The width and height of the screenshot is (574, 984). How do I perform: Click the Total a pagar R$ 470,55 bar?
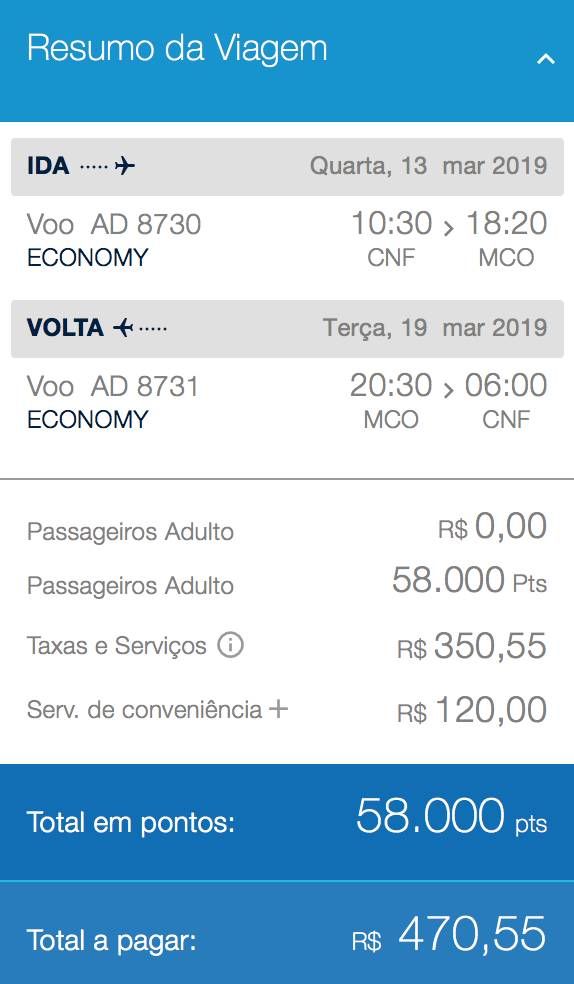(x=287, y=933)
